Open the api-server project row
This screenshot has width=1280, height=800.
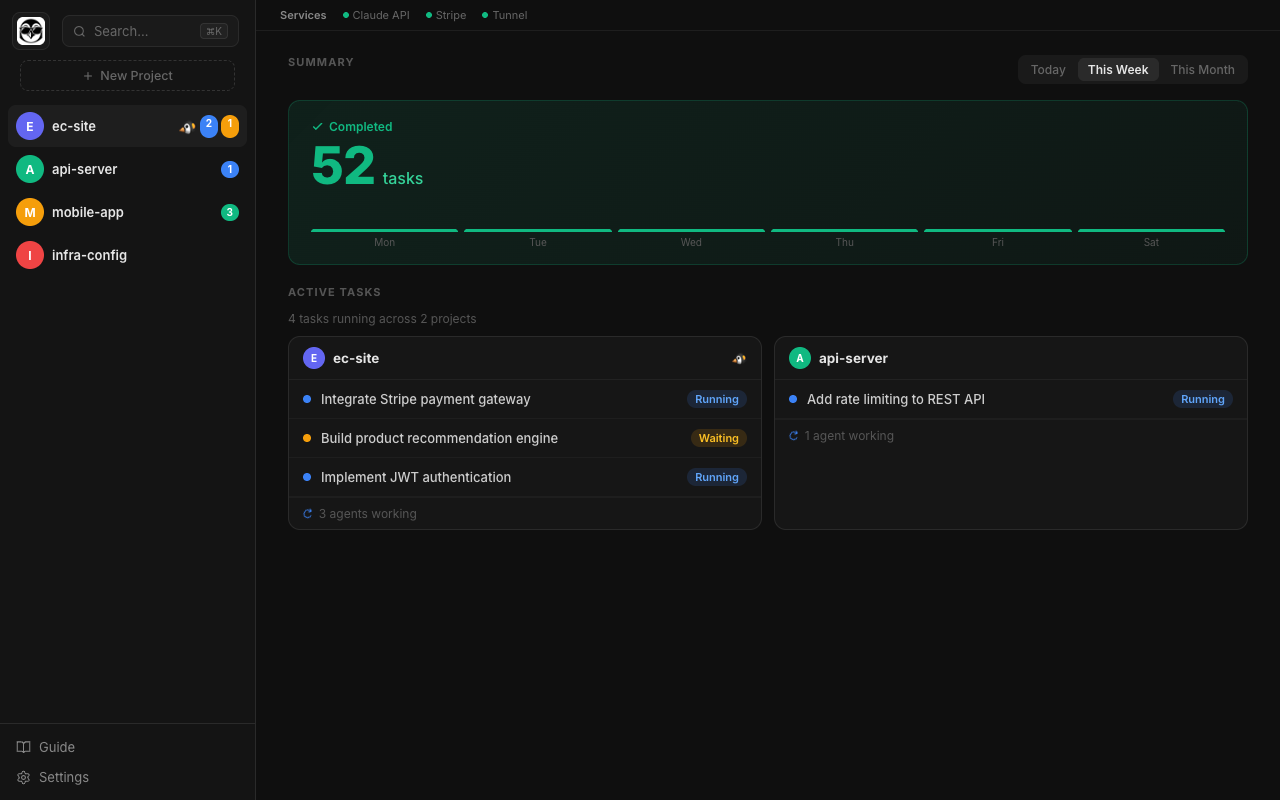click(x=127, y=169)
